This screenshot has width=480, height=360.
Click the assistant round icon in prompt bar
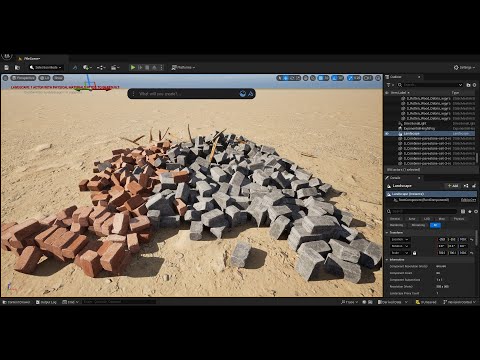(x=243, y=94)
